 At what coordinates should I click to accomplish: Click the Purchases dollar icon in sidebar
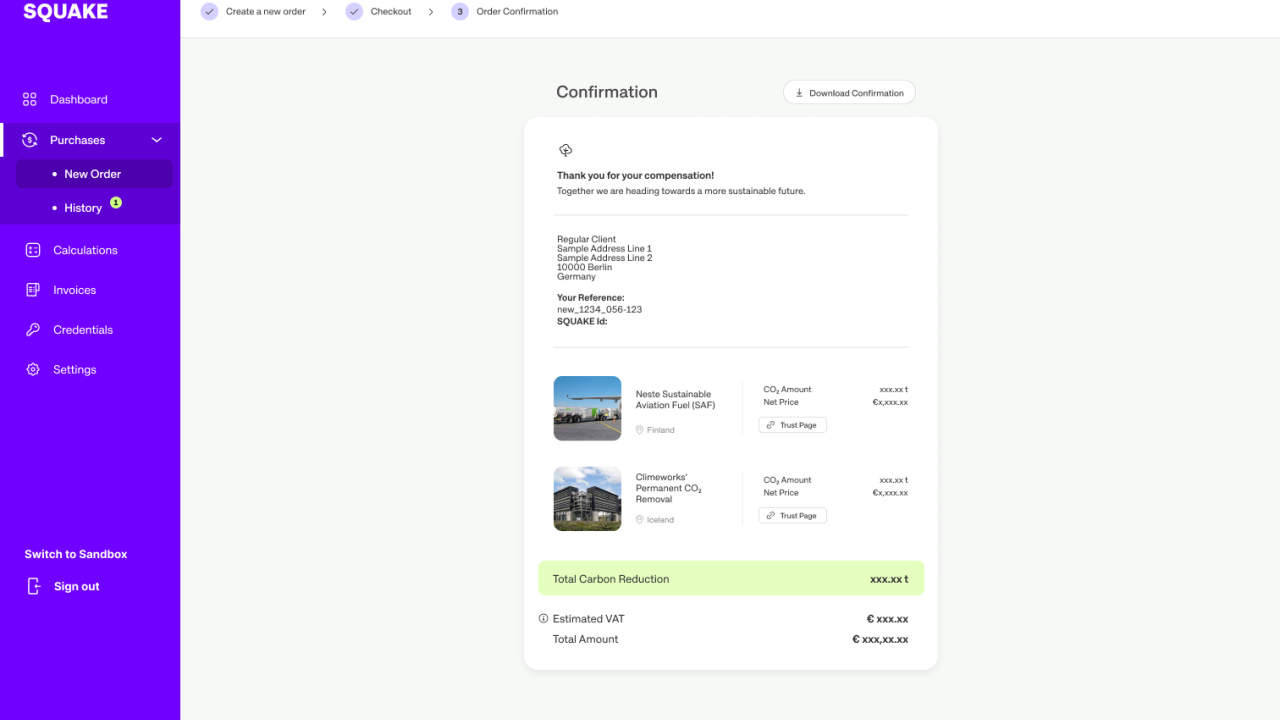click(30, 140)
